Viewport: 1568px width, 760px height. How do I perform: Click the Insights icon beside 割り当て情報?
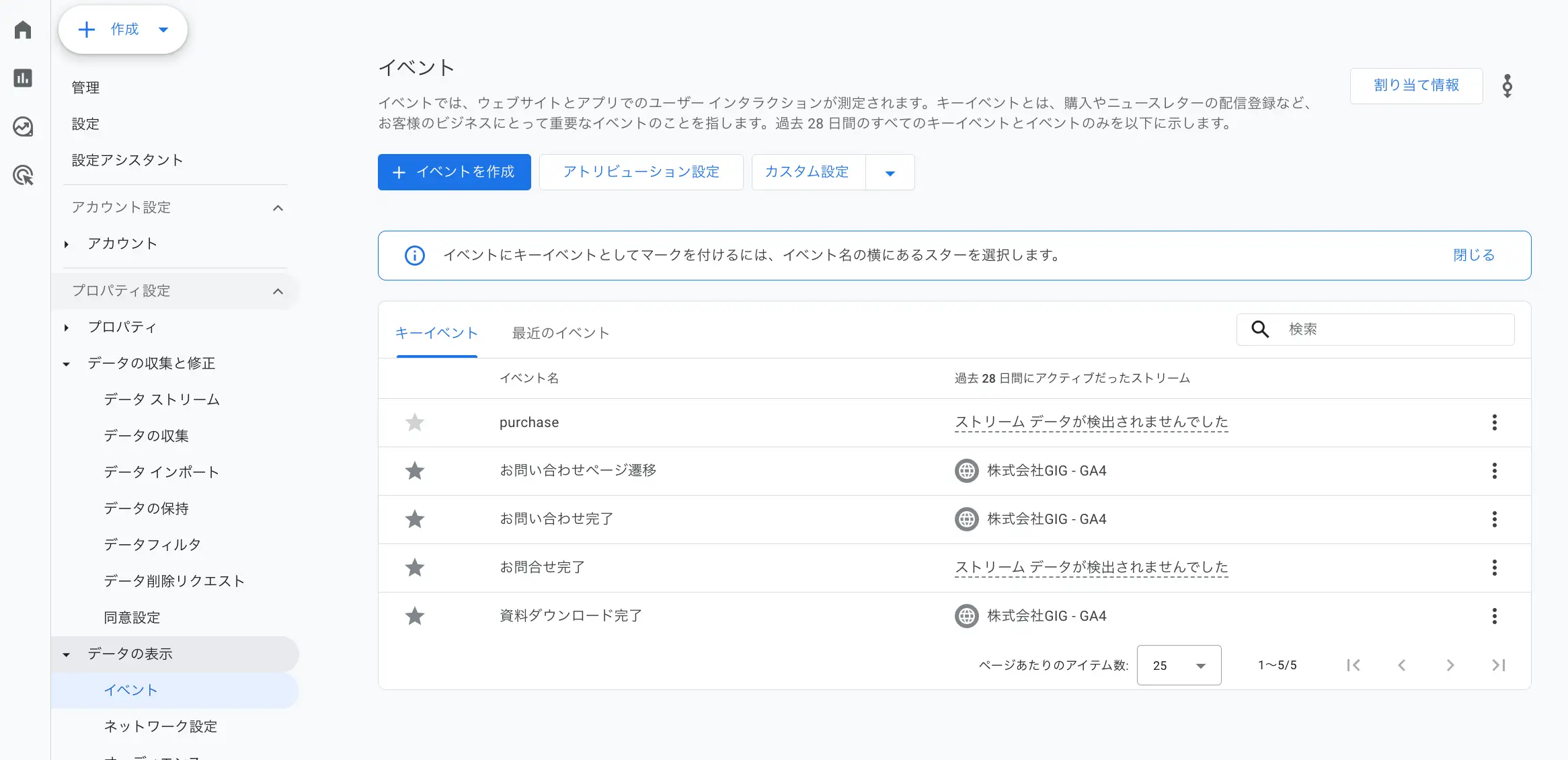coord(1507,86)
